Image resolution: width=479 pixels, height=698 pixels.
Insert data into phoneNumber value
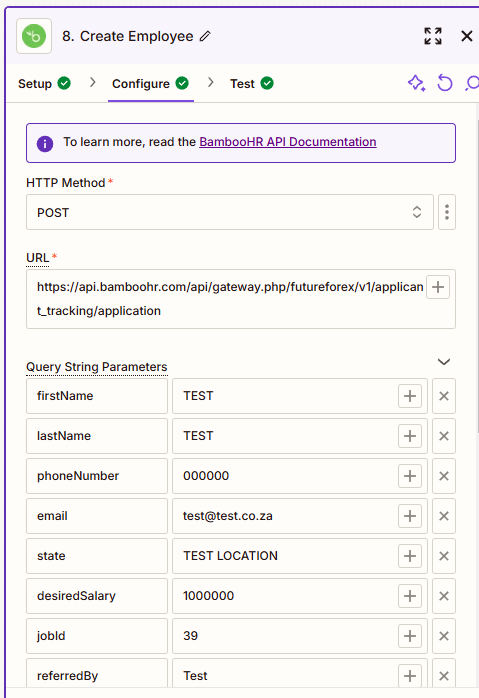(410, 476)
